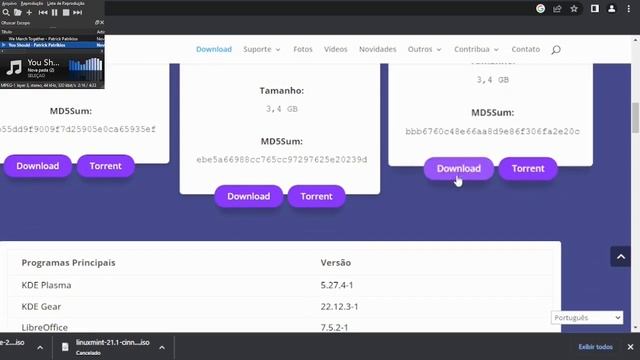Expand the Outros nav dropdown
Image resolution: width=640 pixels, height=360 pixels.
(x=424, y=49)
